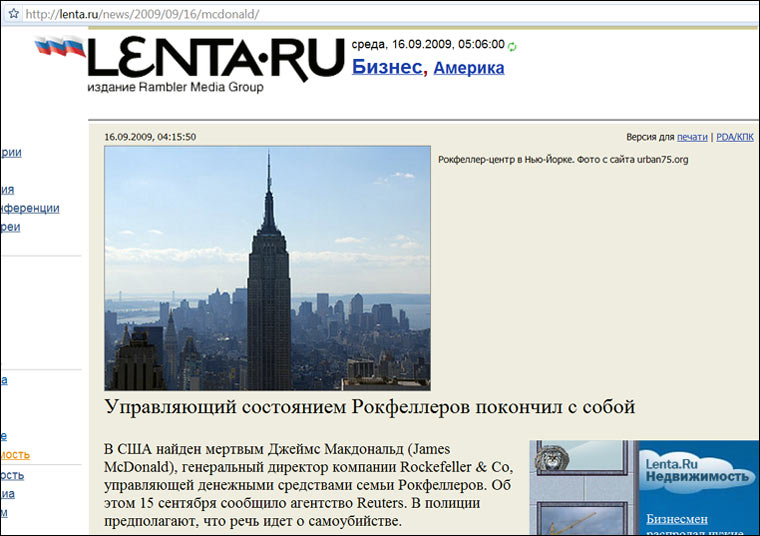Open the Бизнес section link
The height and width of the screenshot is (536, 760).
[x=387, y=67]
